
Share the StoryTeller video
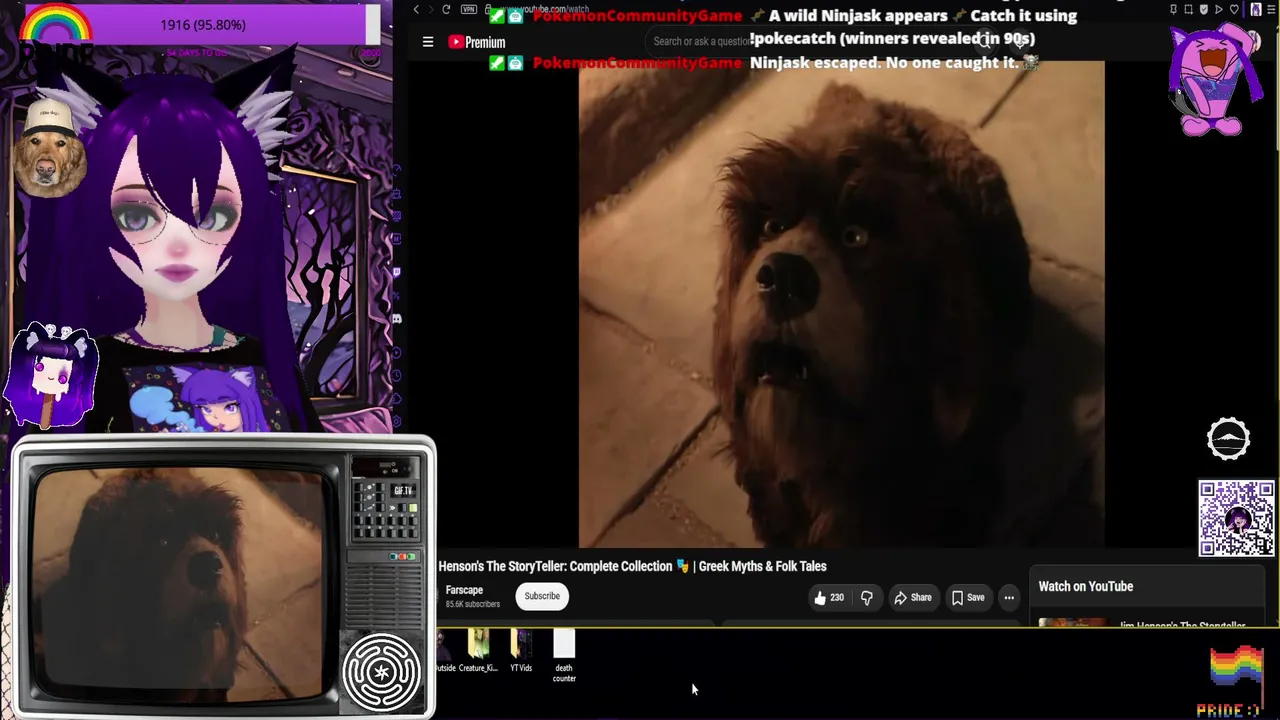912,598
